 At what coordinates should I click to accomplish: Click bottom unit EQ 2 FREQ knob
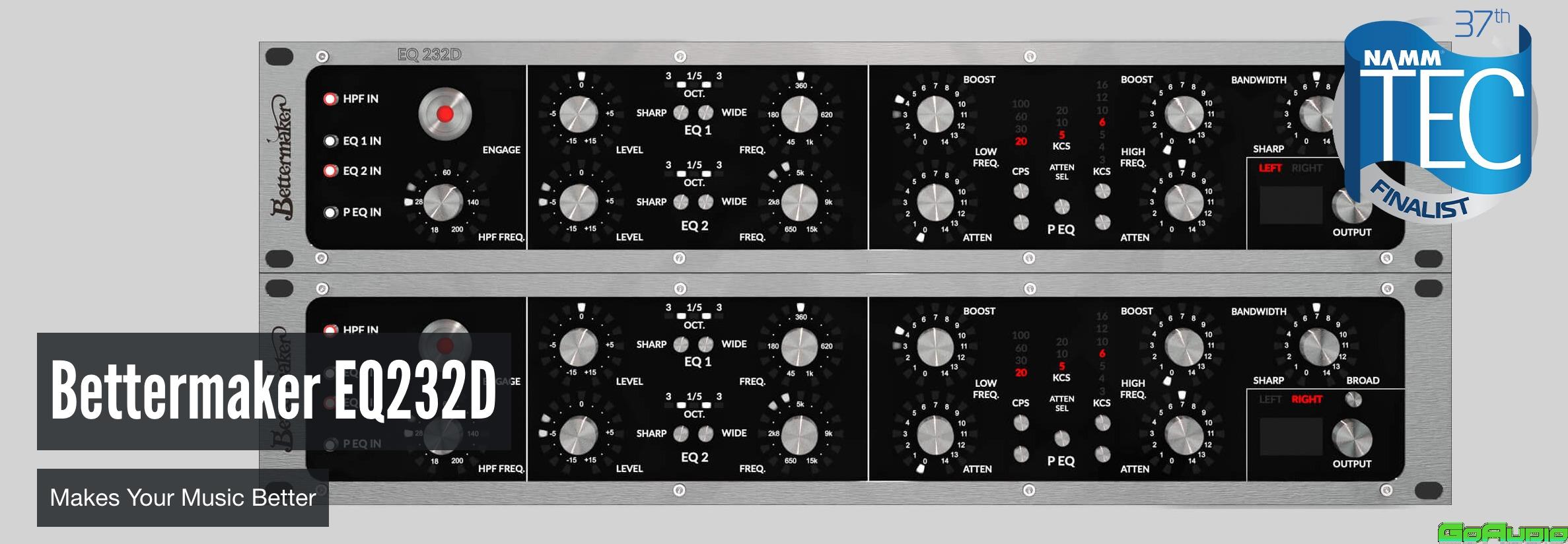[x=799, y=434]
